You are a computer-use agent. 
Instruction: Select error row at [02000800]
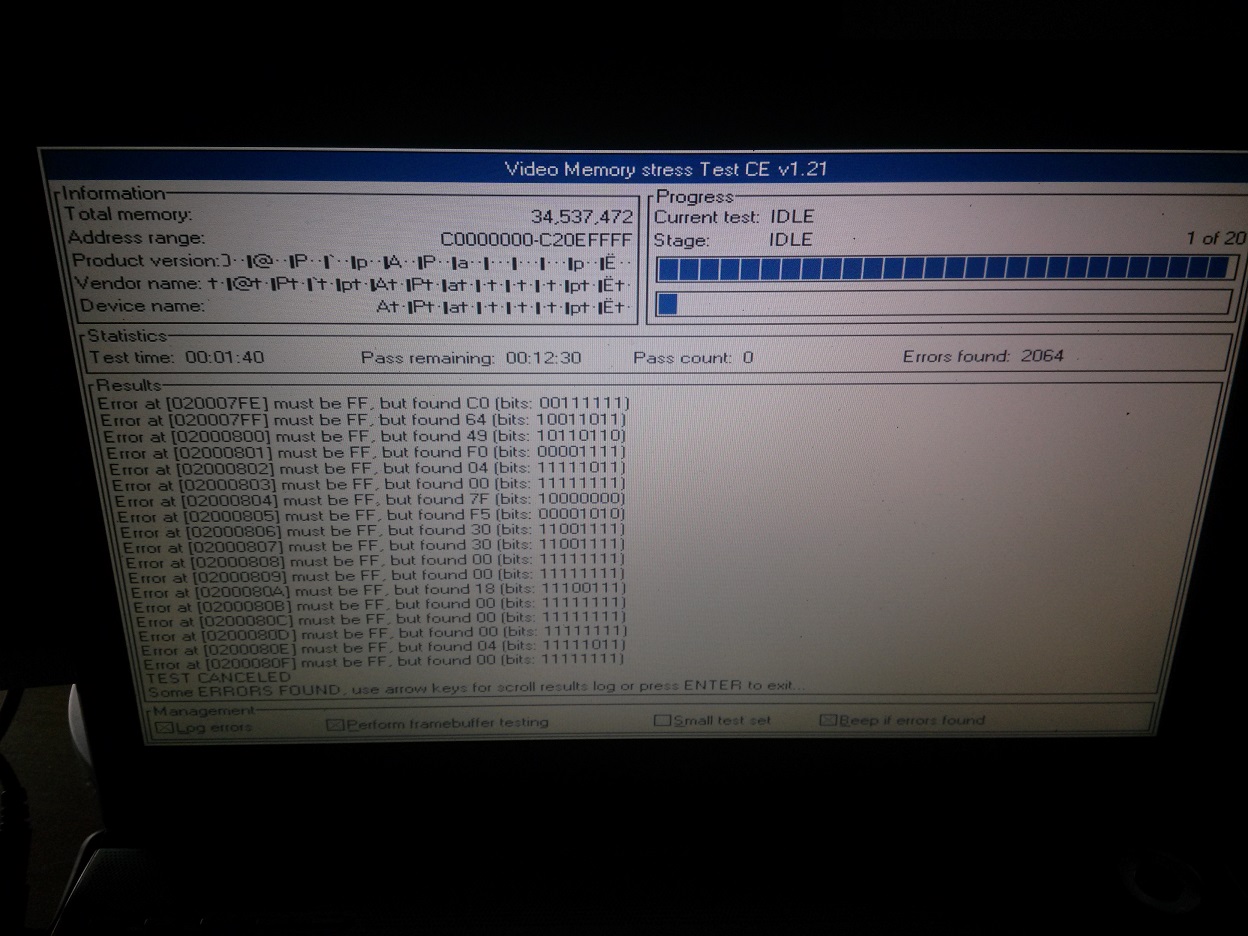coord(365,436)
